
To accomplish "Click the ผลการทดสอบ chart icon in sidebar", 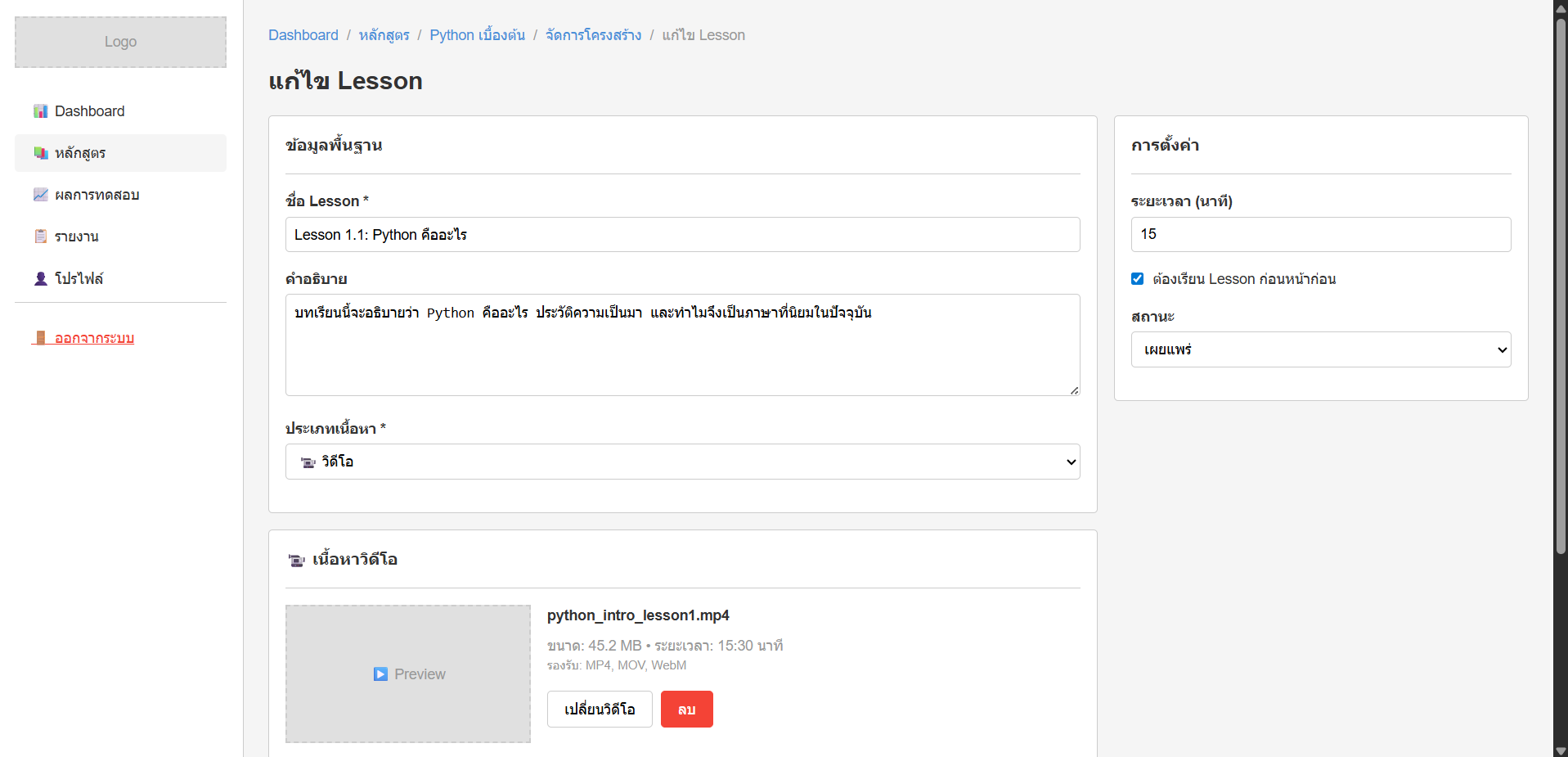I will pyautogui.click(x=40, y=195).
